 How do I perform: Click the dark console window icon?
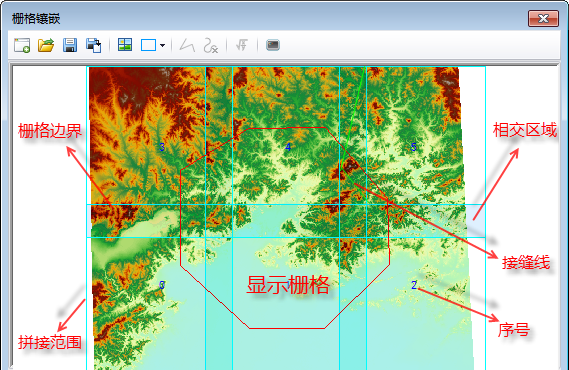point(273,45)
